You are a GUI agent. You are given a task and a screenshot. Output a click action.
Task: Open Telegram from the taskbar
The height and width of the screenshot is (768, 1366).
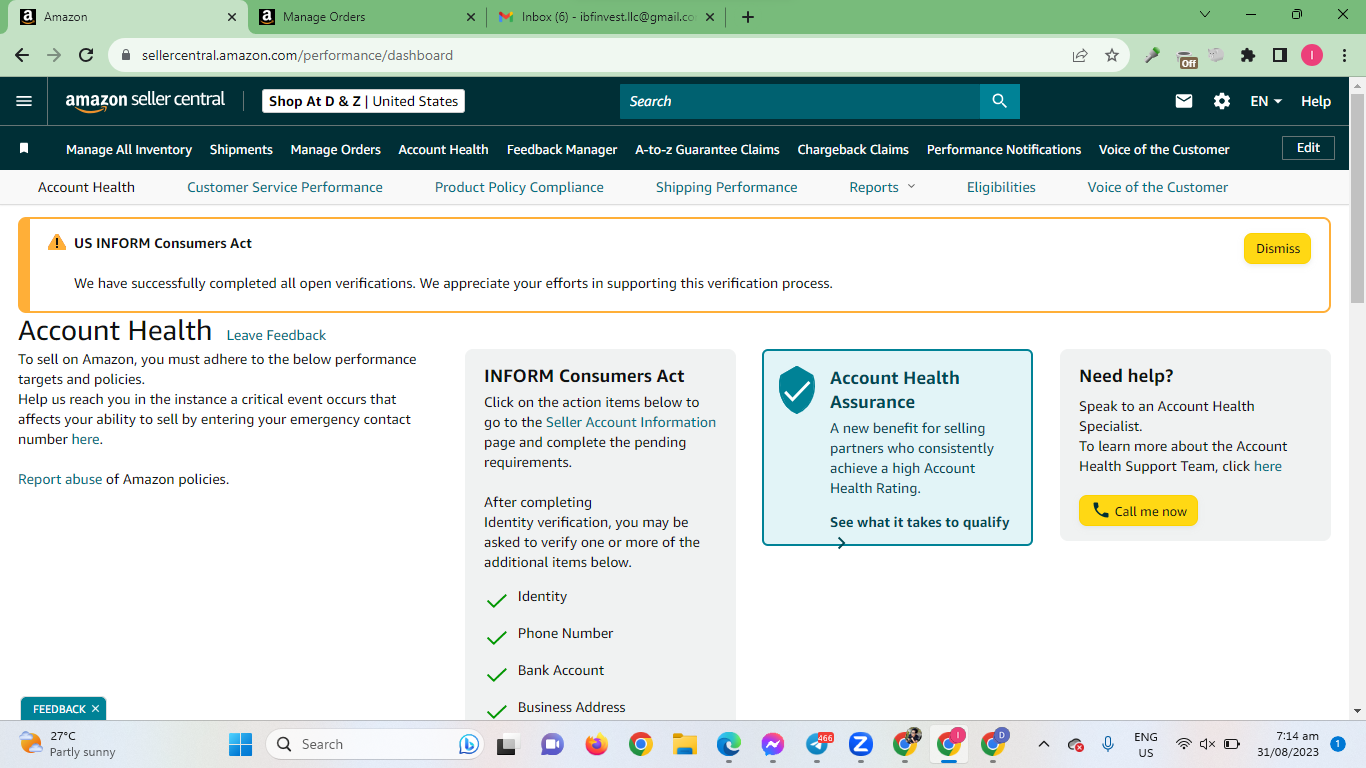[x=817, y=744]
